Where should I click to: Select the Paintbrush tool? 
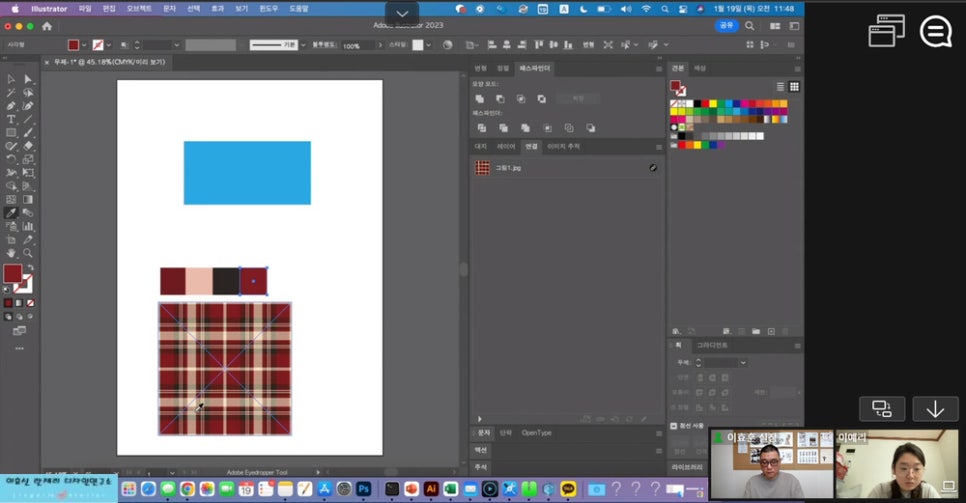point(28,133)
